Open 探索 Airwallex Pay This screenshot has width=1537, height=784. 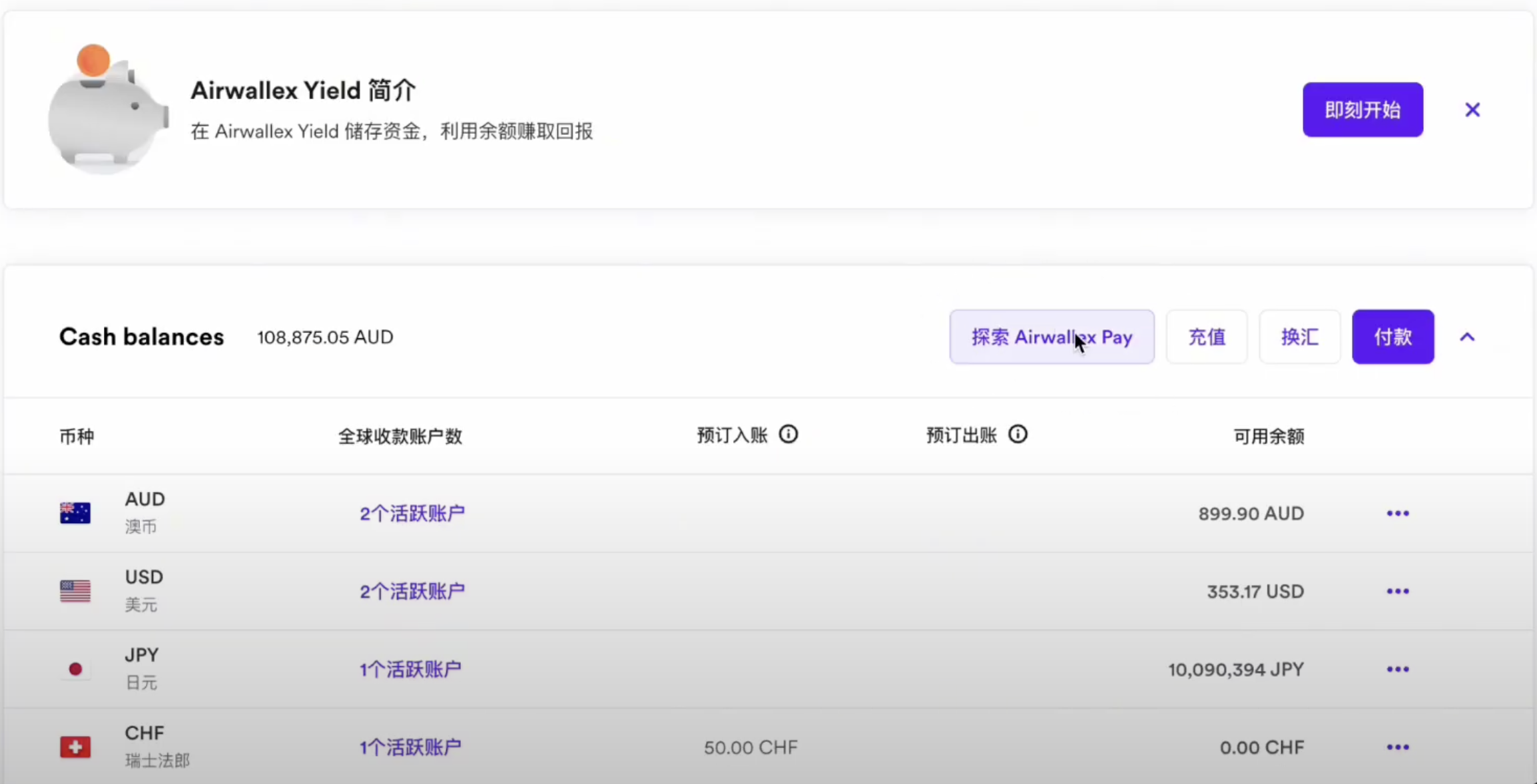(x=1052, y=337)
